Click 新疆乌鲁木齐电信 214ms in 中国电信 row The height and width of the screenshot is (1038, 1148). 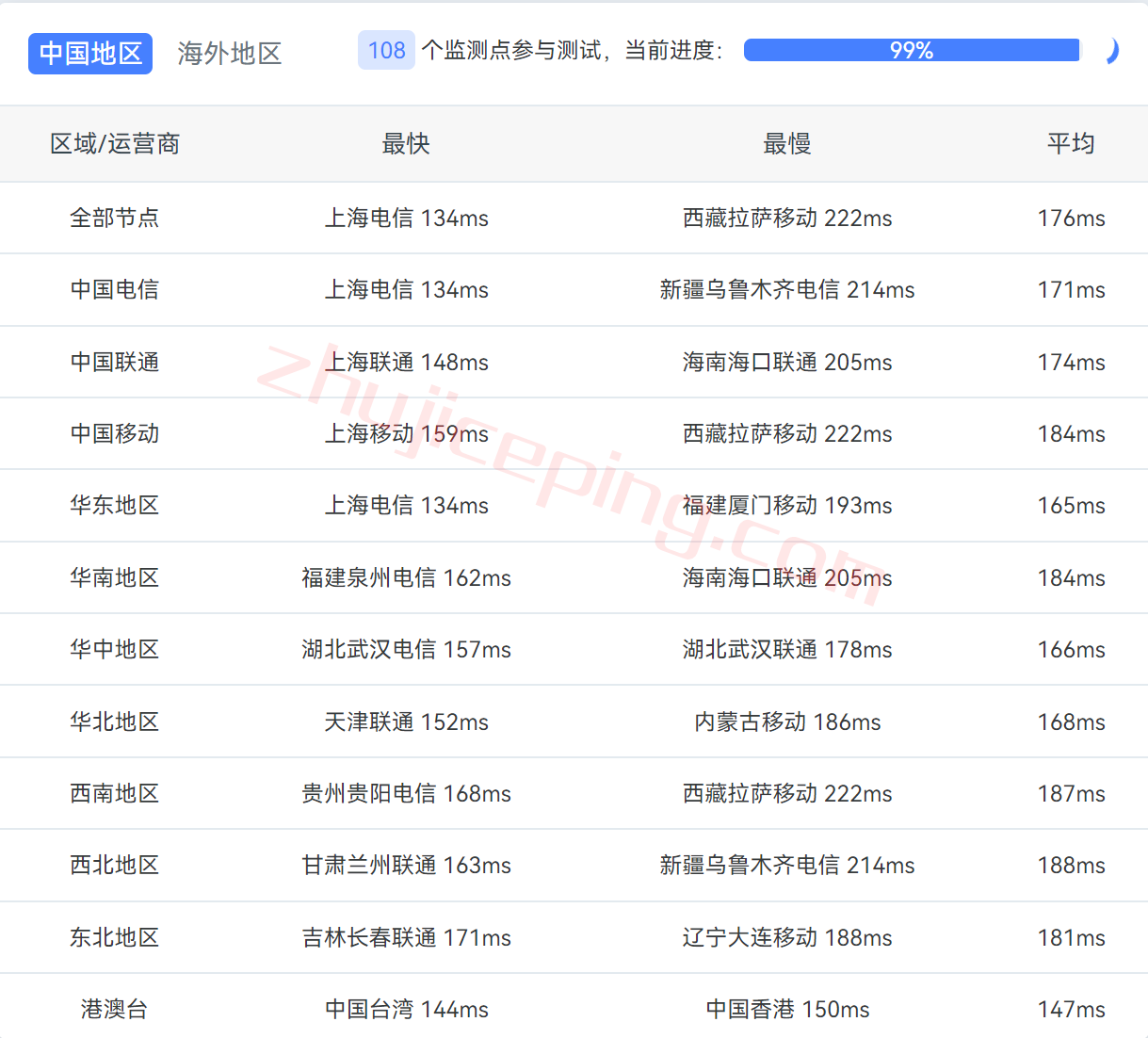coord(787,290)
